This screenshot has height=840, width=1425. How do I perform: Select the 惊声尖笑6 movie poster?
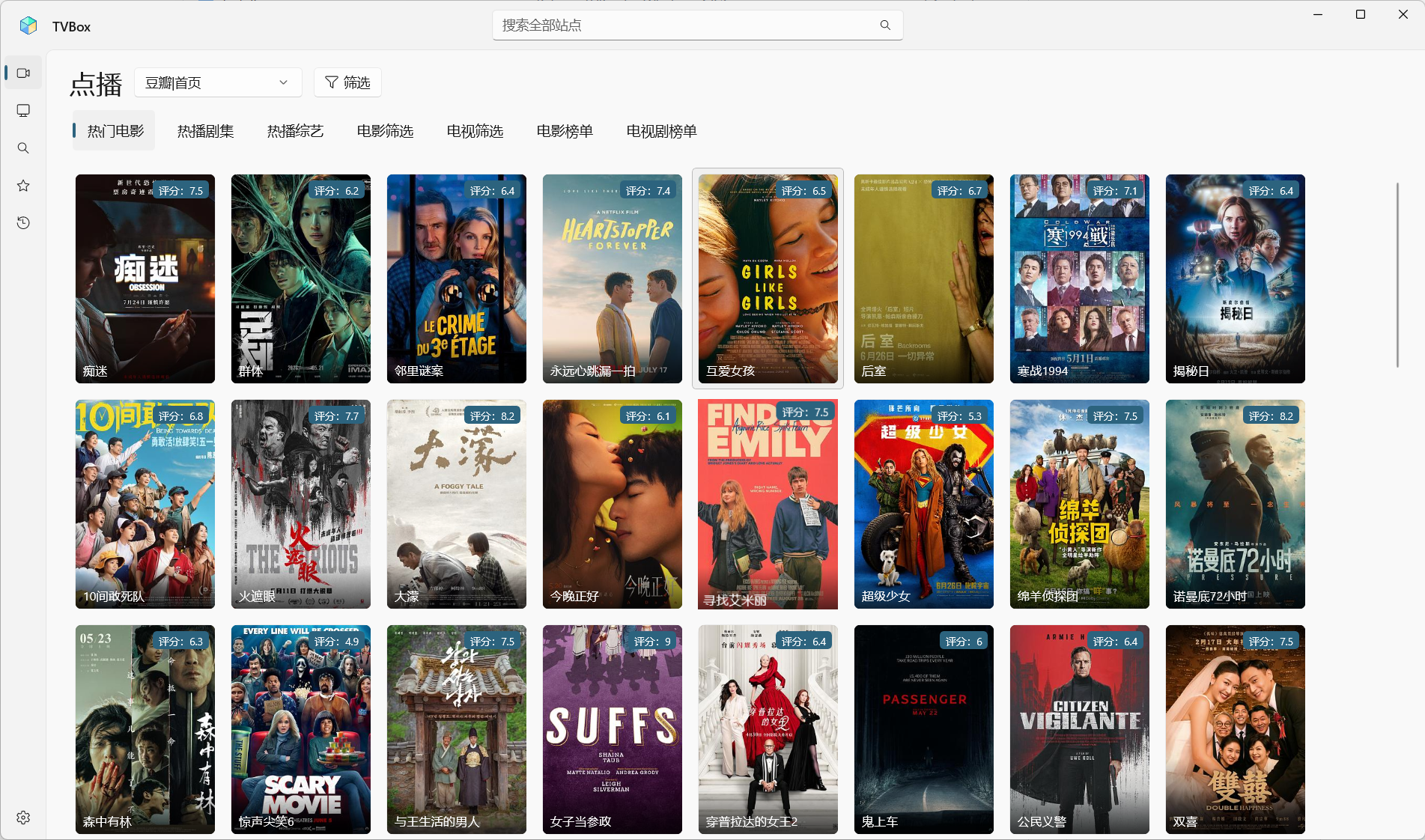coord(301,729)
